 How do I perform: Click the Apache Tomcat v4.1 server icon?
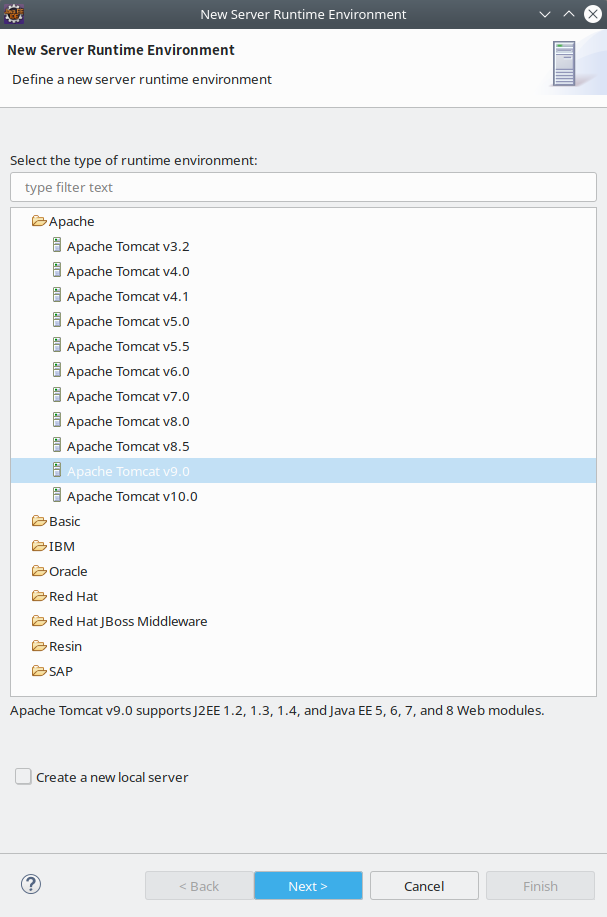tap(57, 296)
